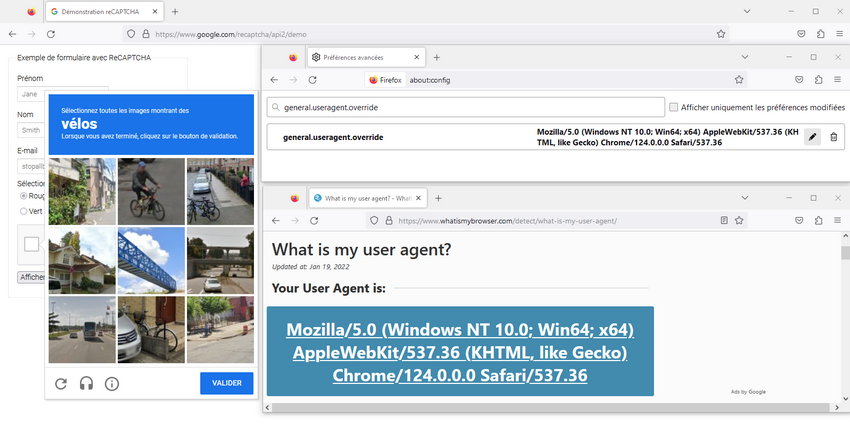This screenshot has width=850, height=432.
Task: Click the Afficher button in form
Action: [31, 277]
